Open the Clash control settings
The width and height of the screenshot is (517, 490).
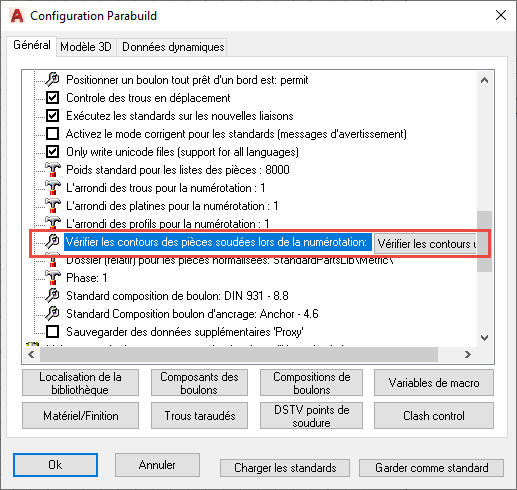[434, 415]
